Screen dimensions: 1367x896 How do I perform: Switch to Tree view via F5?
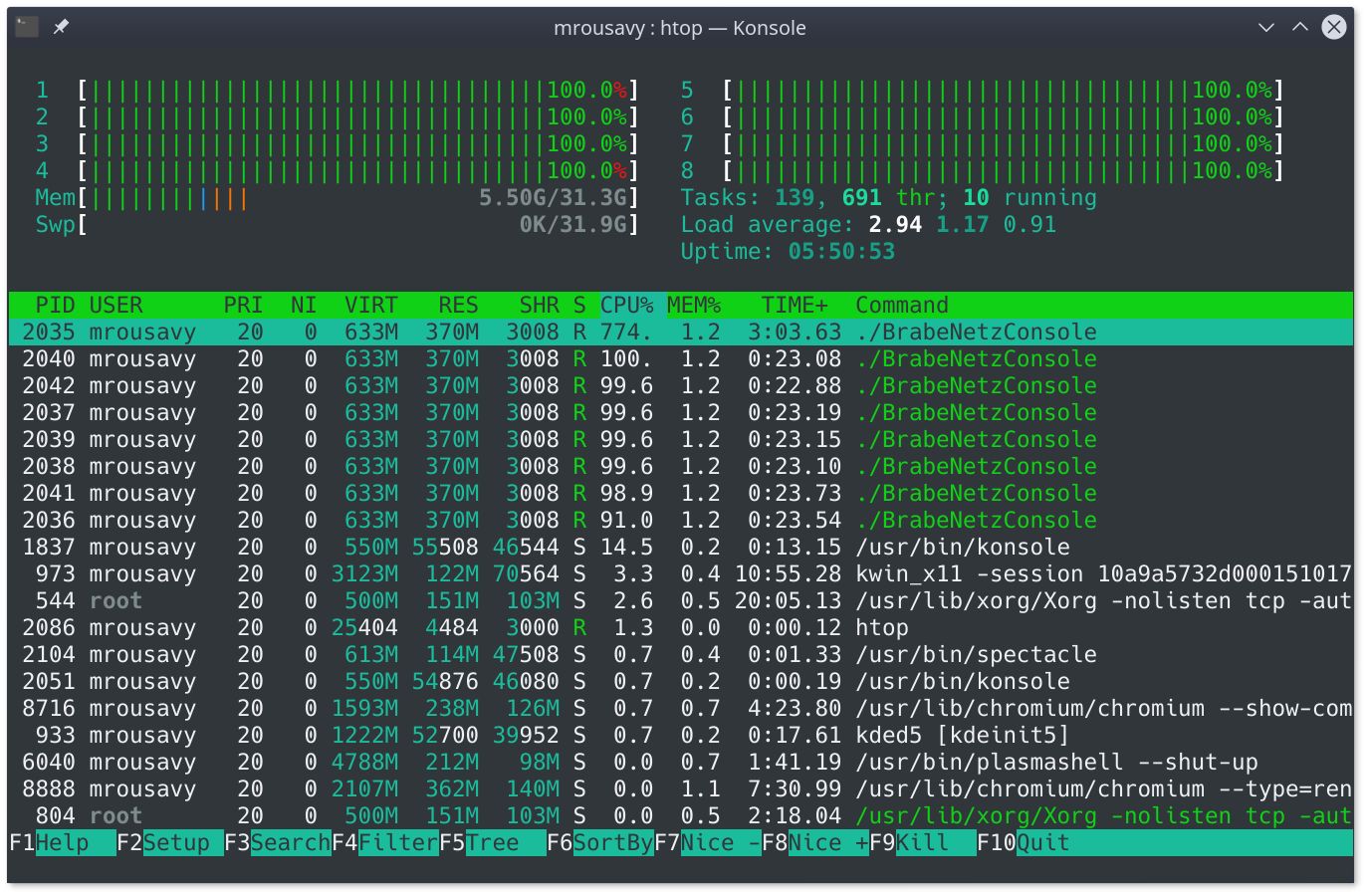tap(492, 843)
